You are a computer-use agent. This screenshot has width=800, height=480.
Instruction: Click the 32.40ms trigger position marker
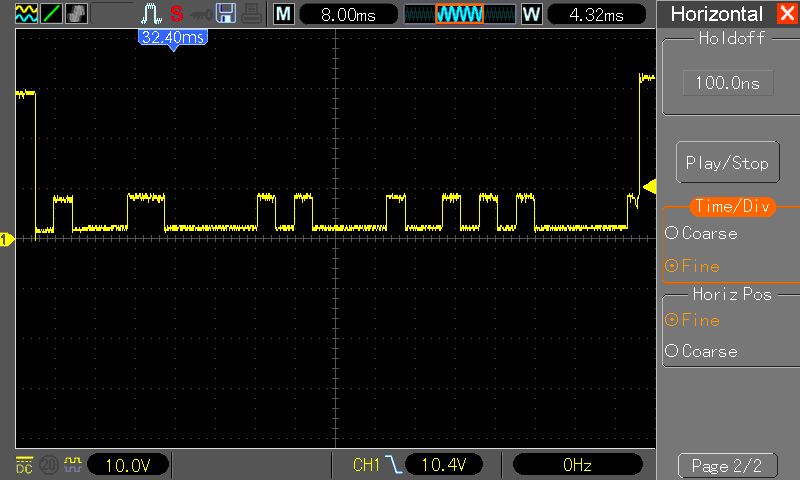coord(173,38)
